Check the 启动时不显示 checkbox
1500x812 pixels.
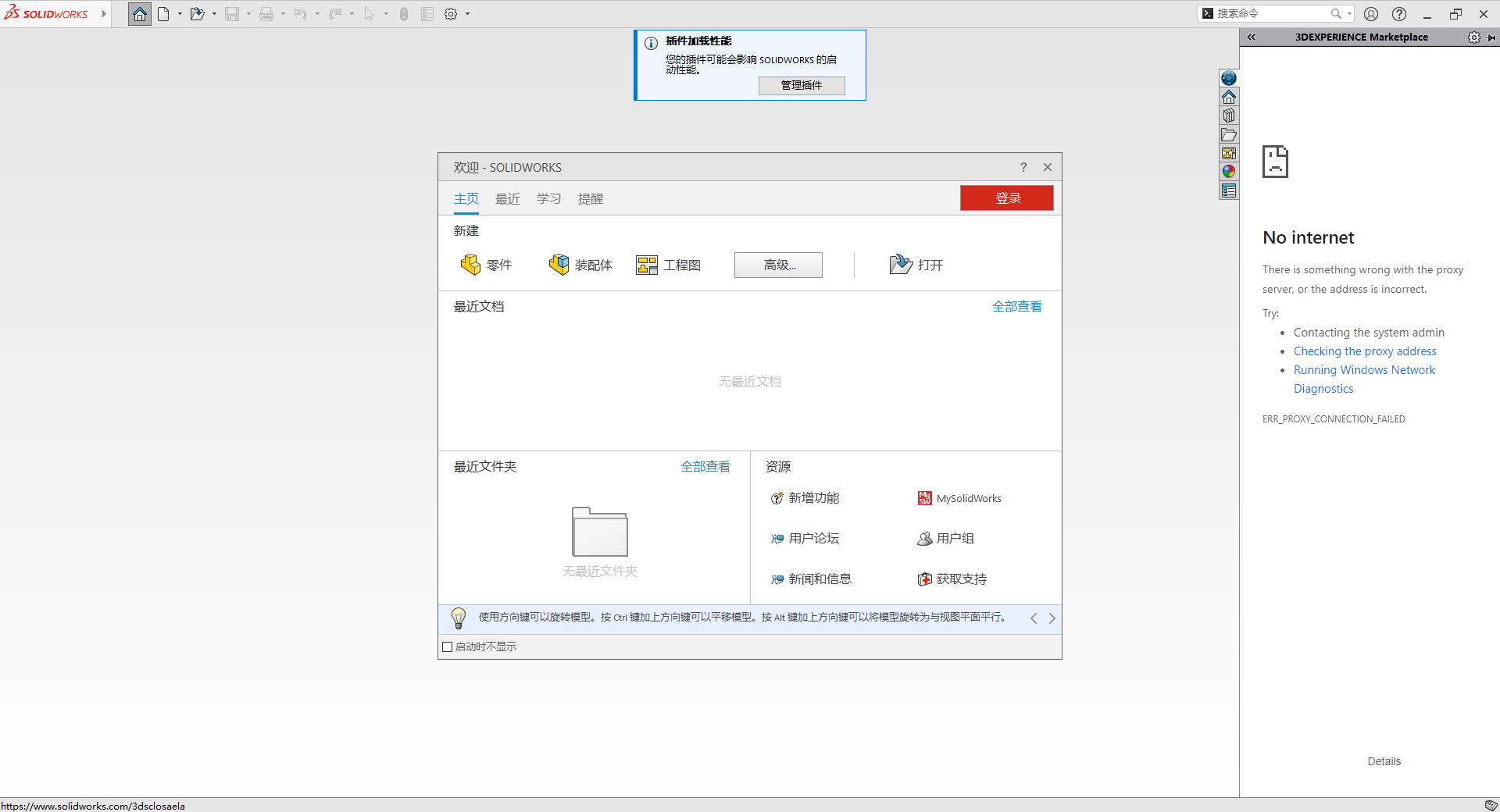point(447,646)
